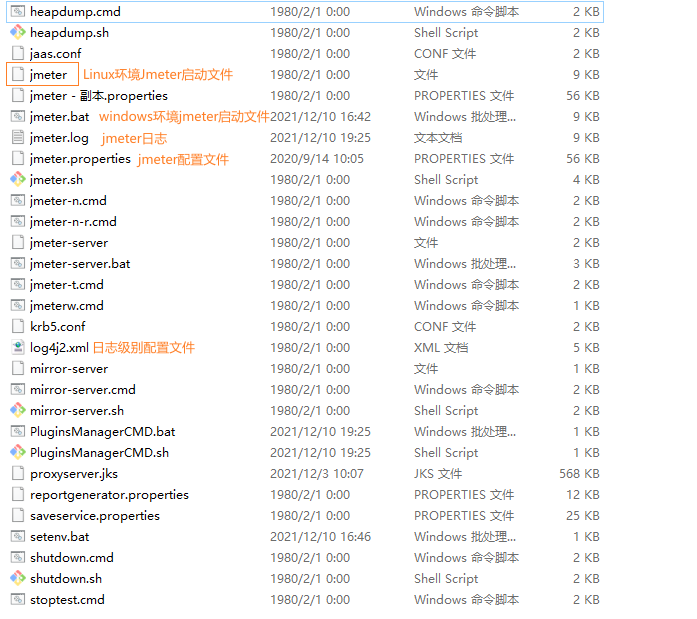The height and width of the screenshot is (619, 697).
Task: Click the krb5.conf file icon
Action: [18, 327]
